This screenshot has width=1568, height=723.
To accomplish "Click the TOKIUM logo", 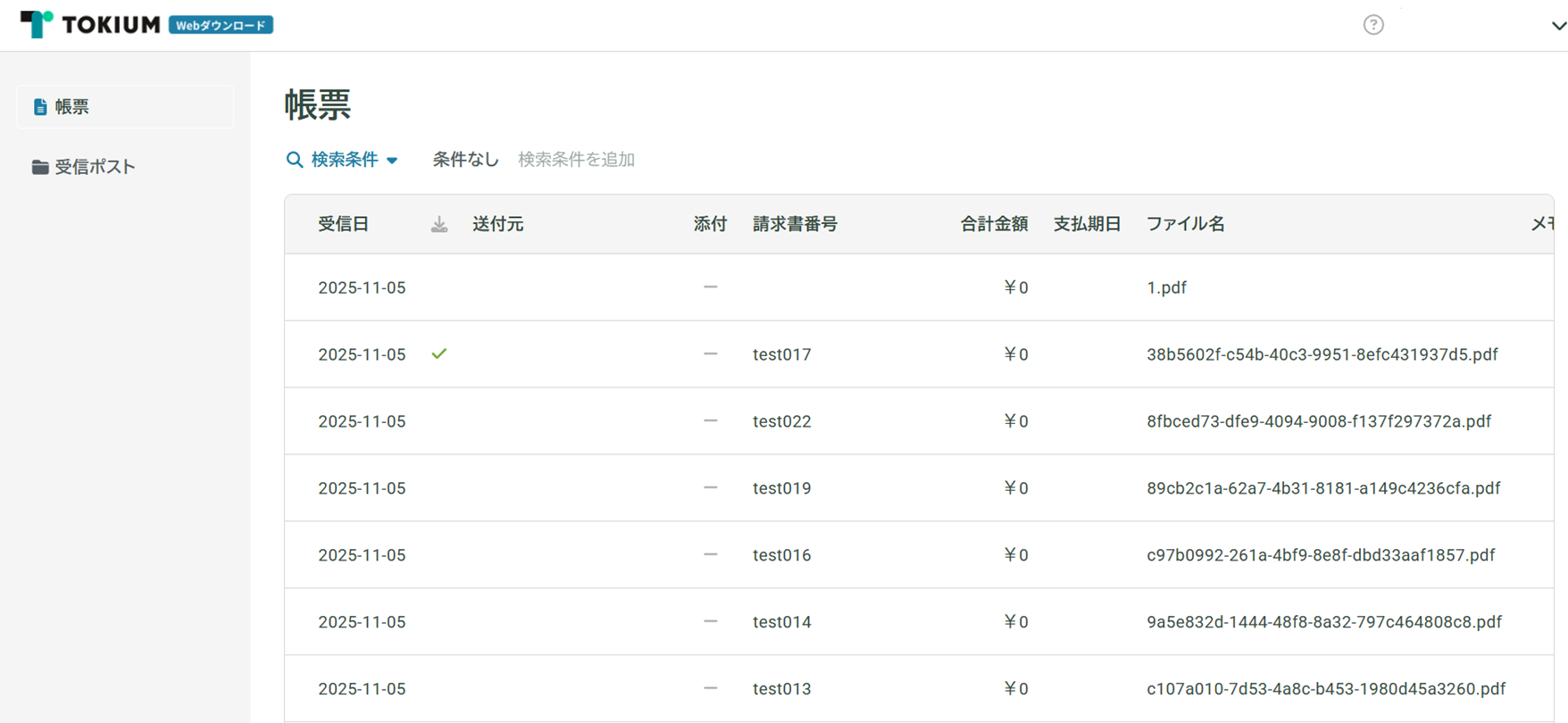I will 90,24.
